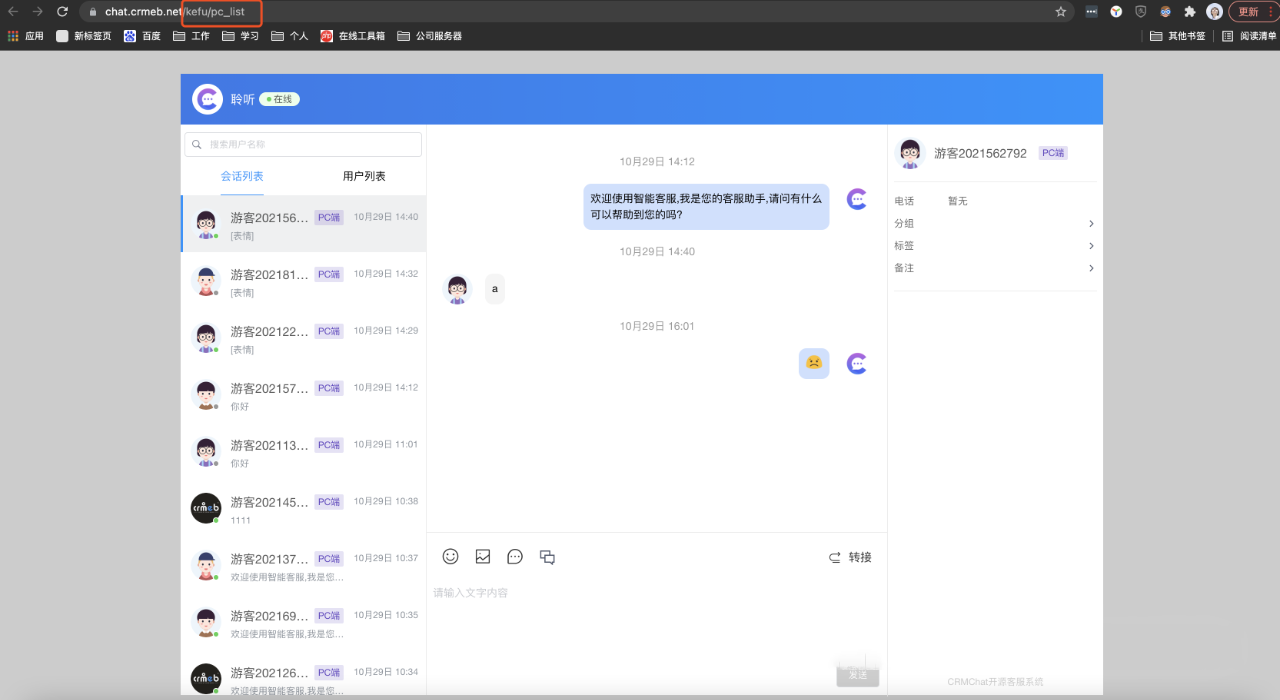Expand the 备注 remarks row
Screen dimensions: 1280x700
tap(994, 268)
